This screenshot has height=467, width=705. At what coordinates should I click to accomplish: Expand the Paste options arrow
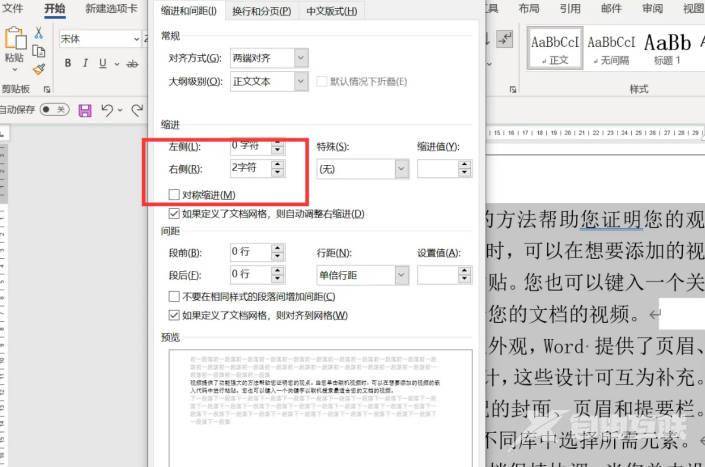tap(15, 69)
